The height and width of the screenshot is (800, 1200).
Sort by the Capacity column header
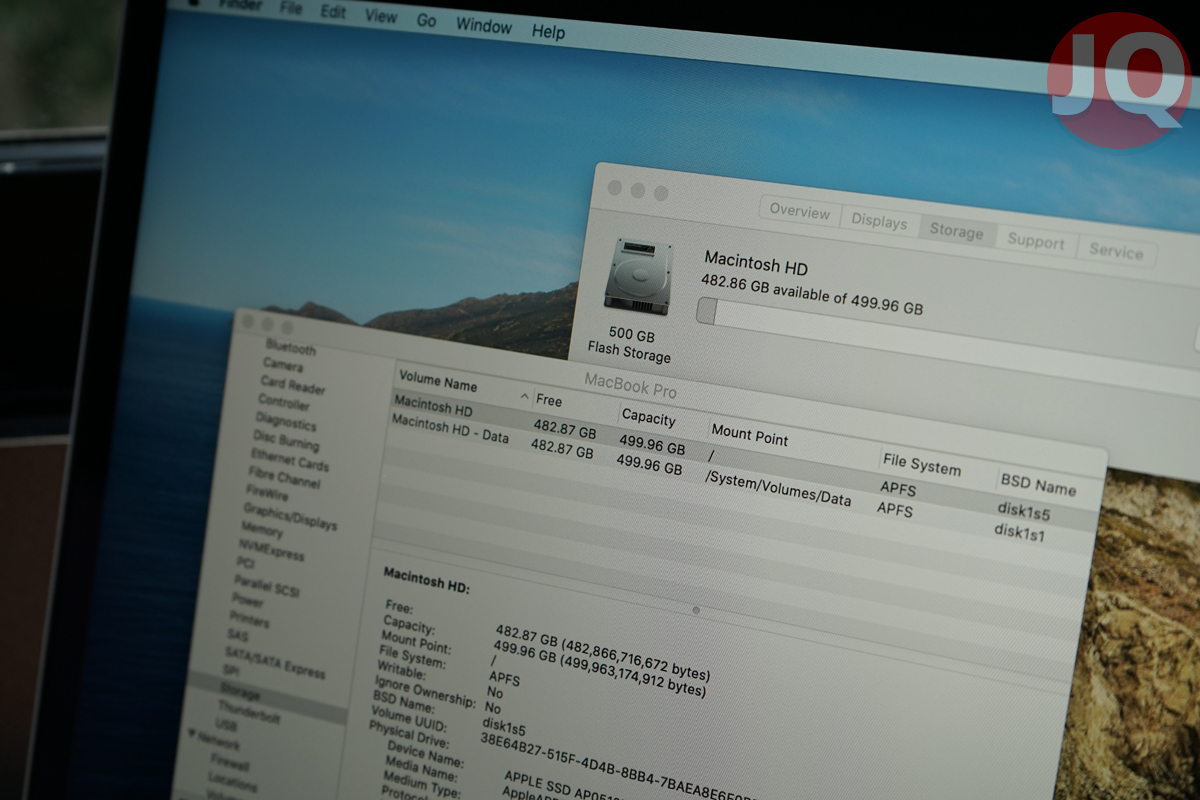[649, 418]
